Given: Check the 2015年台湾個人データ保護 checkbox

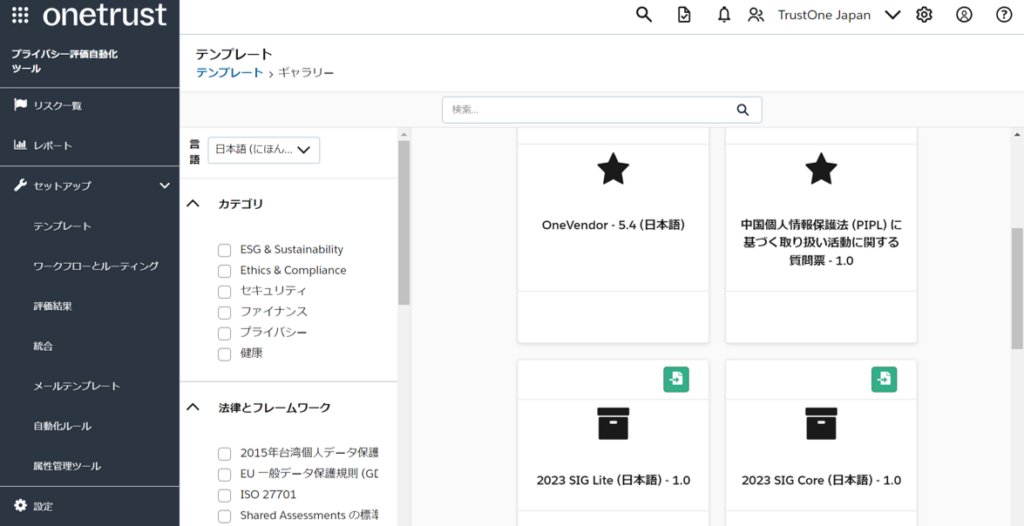Looking at the screenshot, I should point(224,453).
